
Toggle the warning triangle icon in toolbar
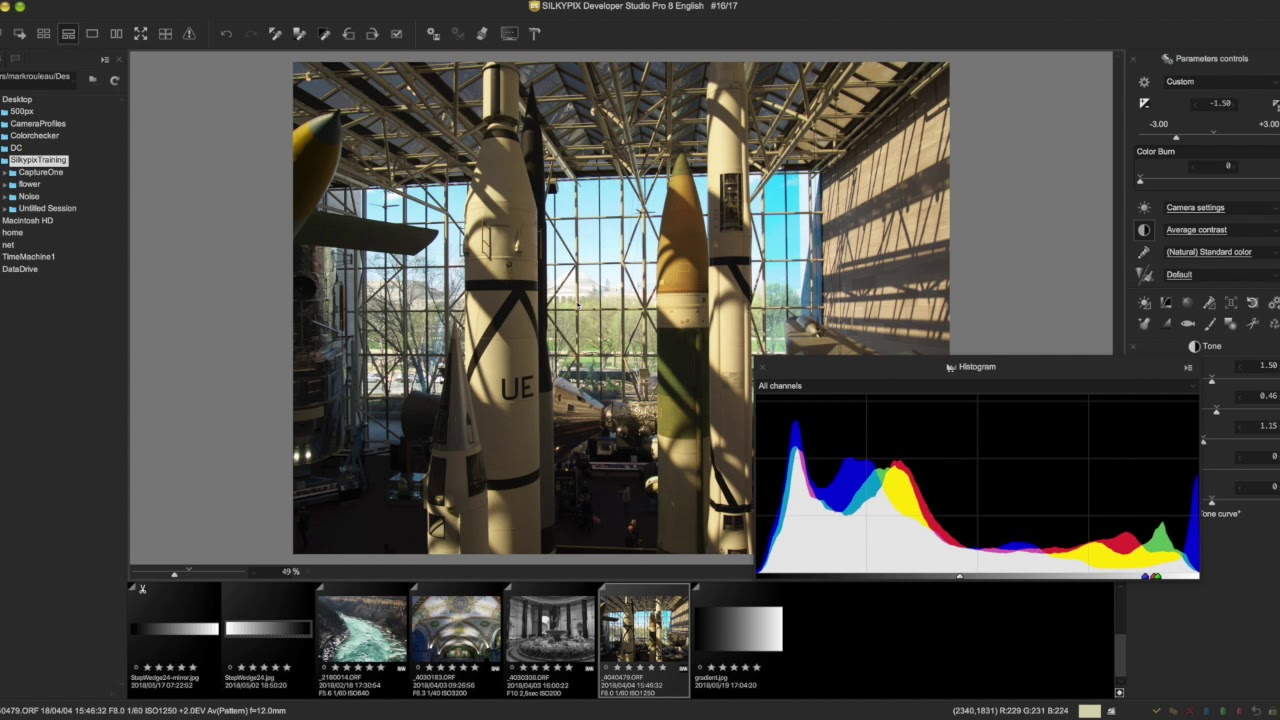189,34
